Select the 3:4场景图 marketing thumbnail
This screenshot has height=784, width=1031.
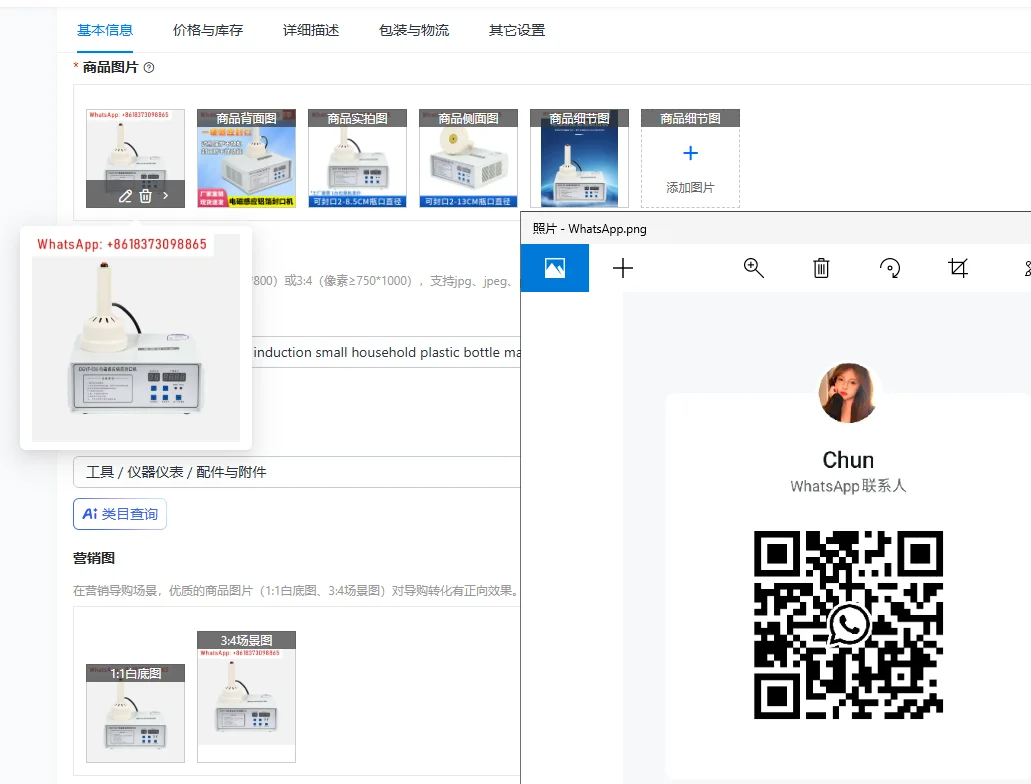point(246,697)
